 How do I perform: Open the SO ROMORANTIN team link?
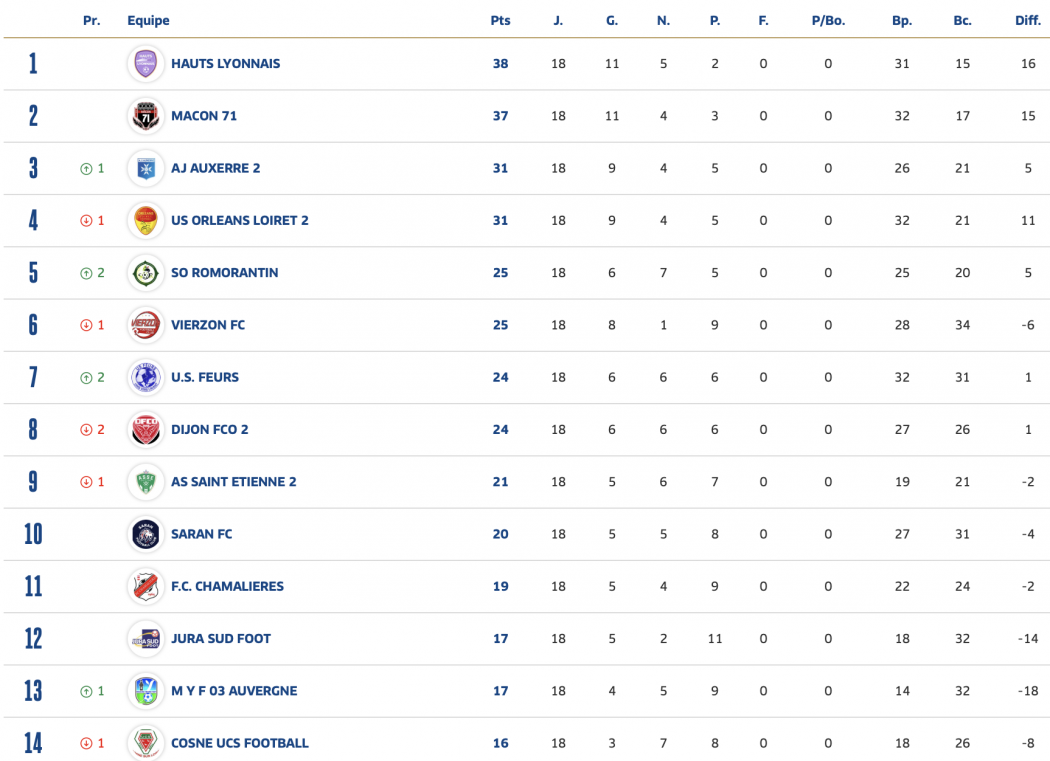[224, 273]
